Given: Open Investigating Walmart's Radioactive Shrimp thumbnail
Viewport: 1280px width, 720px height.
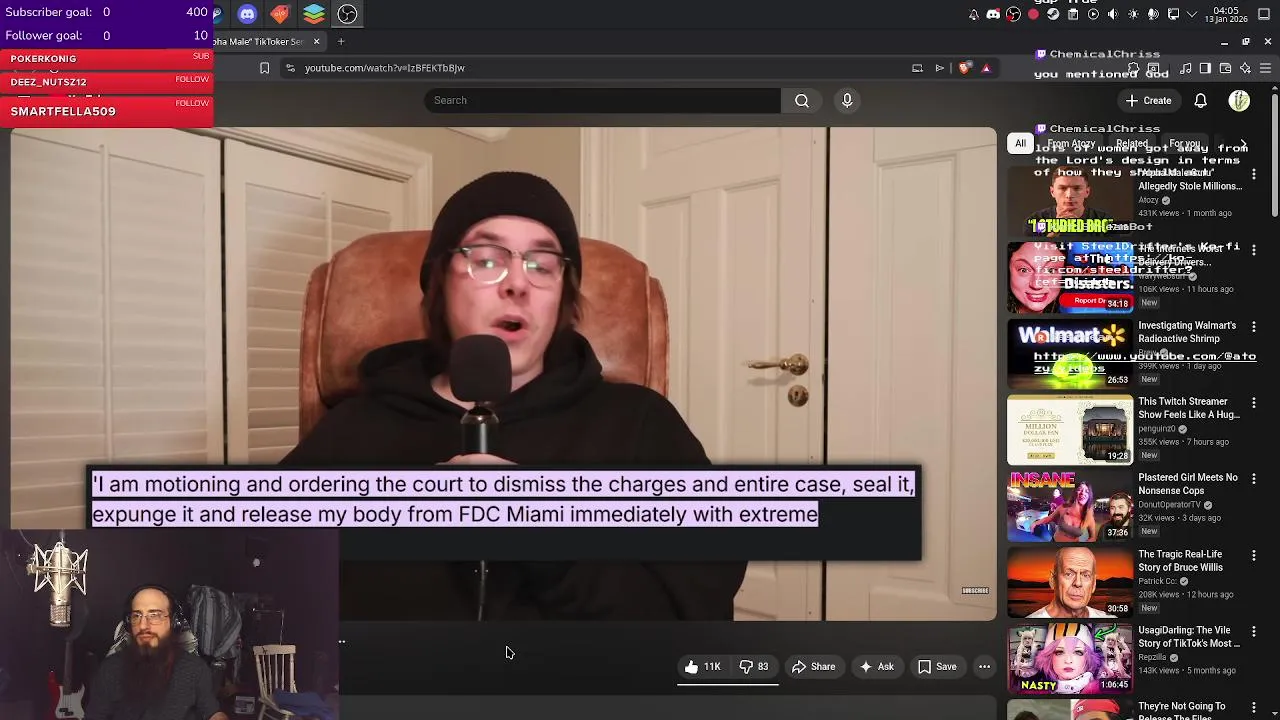Looking at the screenshot, I should (x=1070, y=354).
